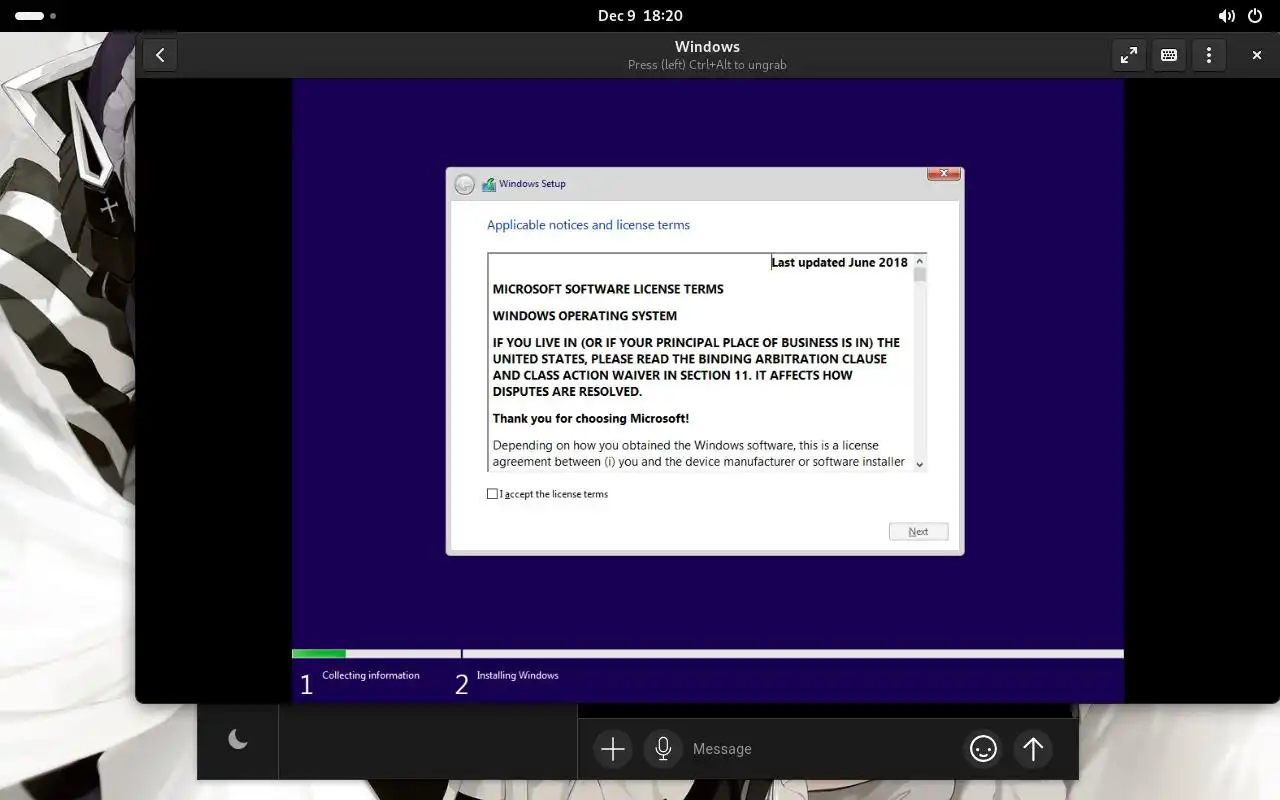Open the clock showing Dec 9 18:20
The width and height of the screenshot is (1280, 800).
640,16
